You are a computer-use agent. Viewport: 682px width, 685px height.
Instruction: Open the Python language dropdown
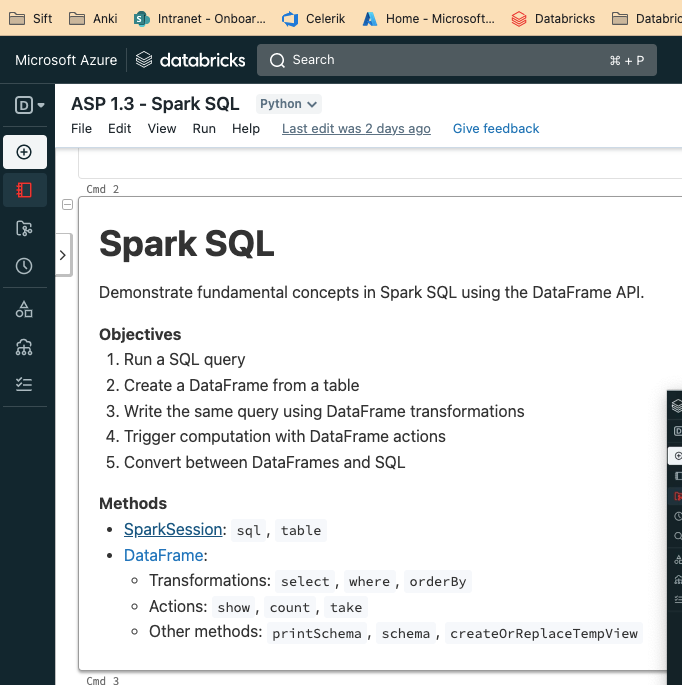(289, 104)
